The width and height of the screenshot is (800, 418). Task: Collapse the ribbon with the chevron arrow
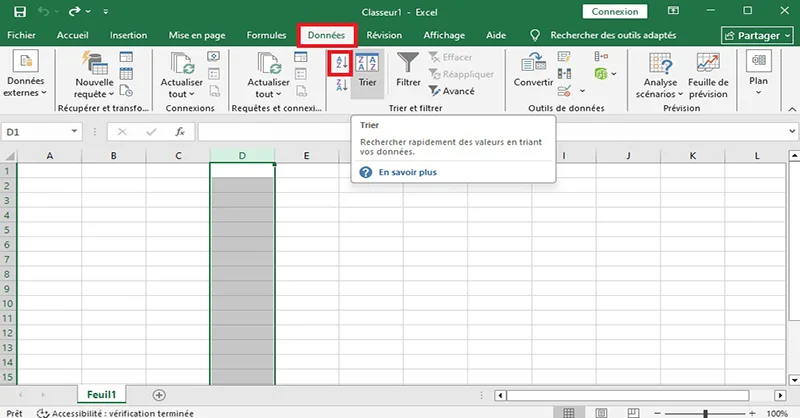pos(792,109)
